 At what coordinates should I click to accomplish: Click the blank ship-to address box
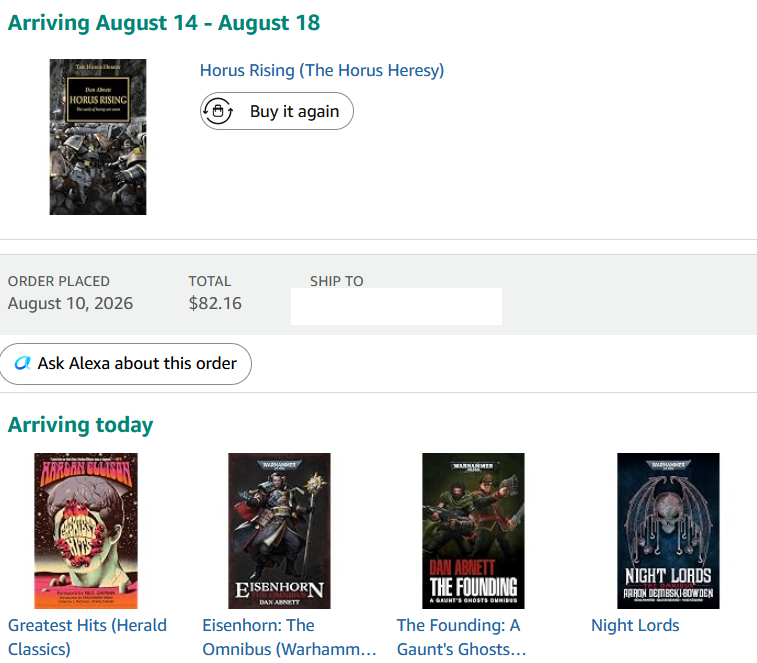tap(396, 307)
